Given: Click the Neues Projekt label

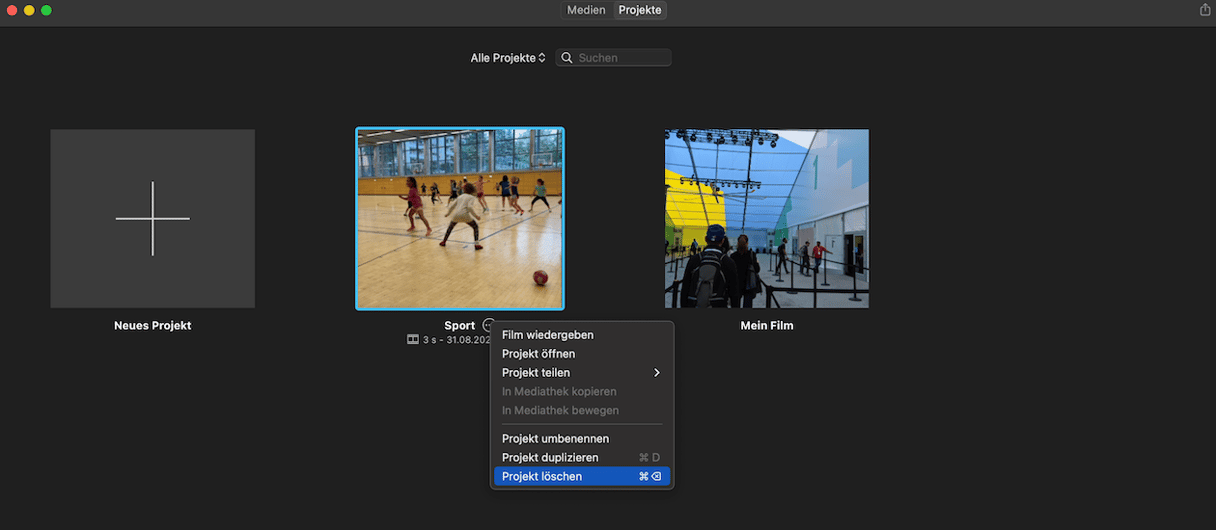Looking at the screenshot, I should pos(152,326).
